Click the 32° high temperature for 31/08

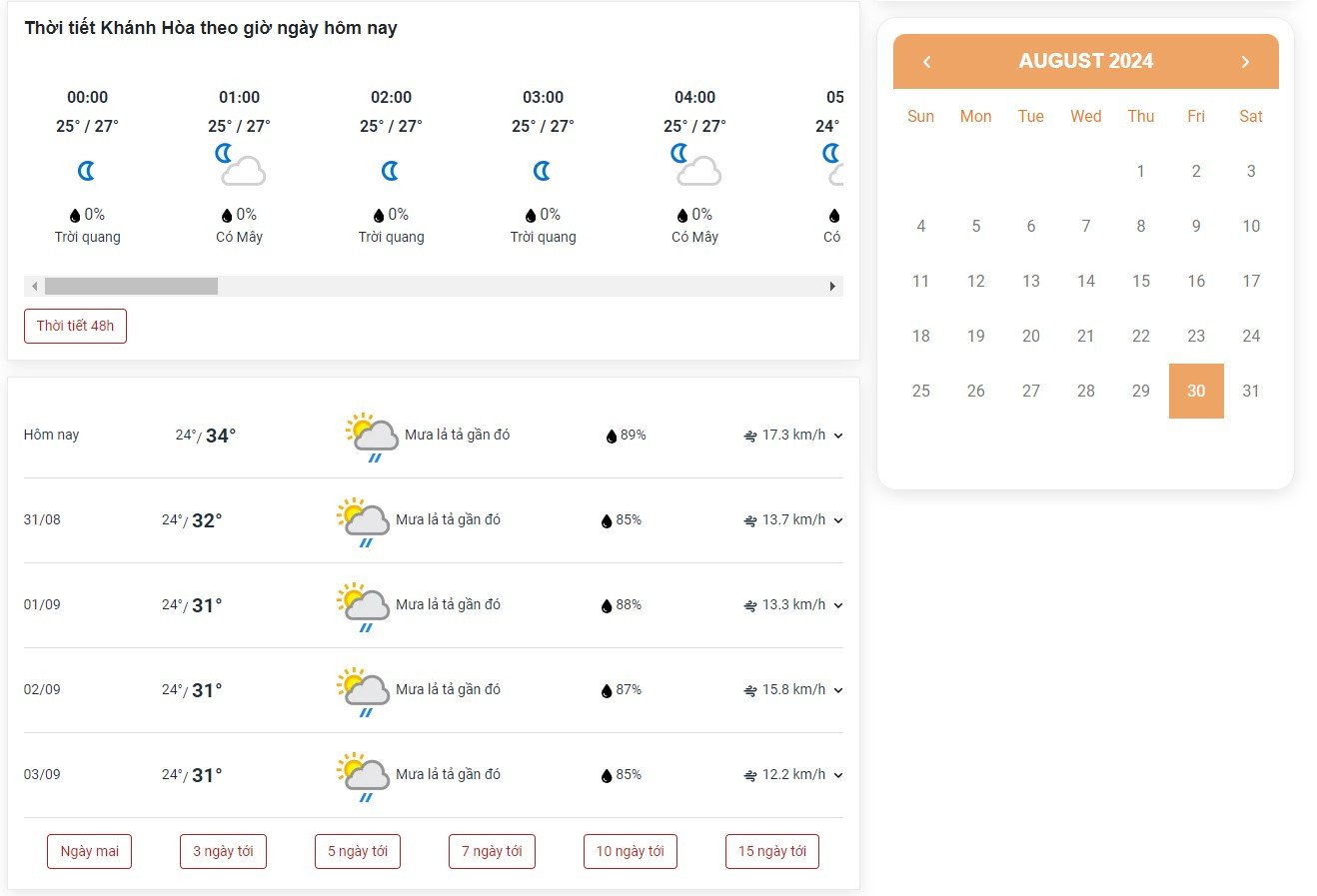(207, 520)
